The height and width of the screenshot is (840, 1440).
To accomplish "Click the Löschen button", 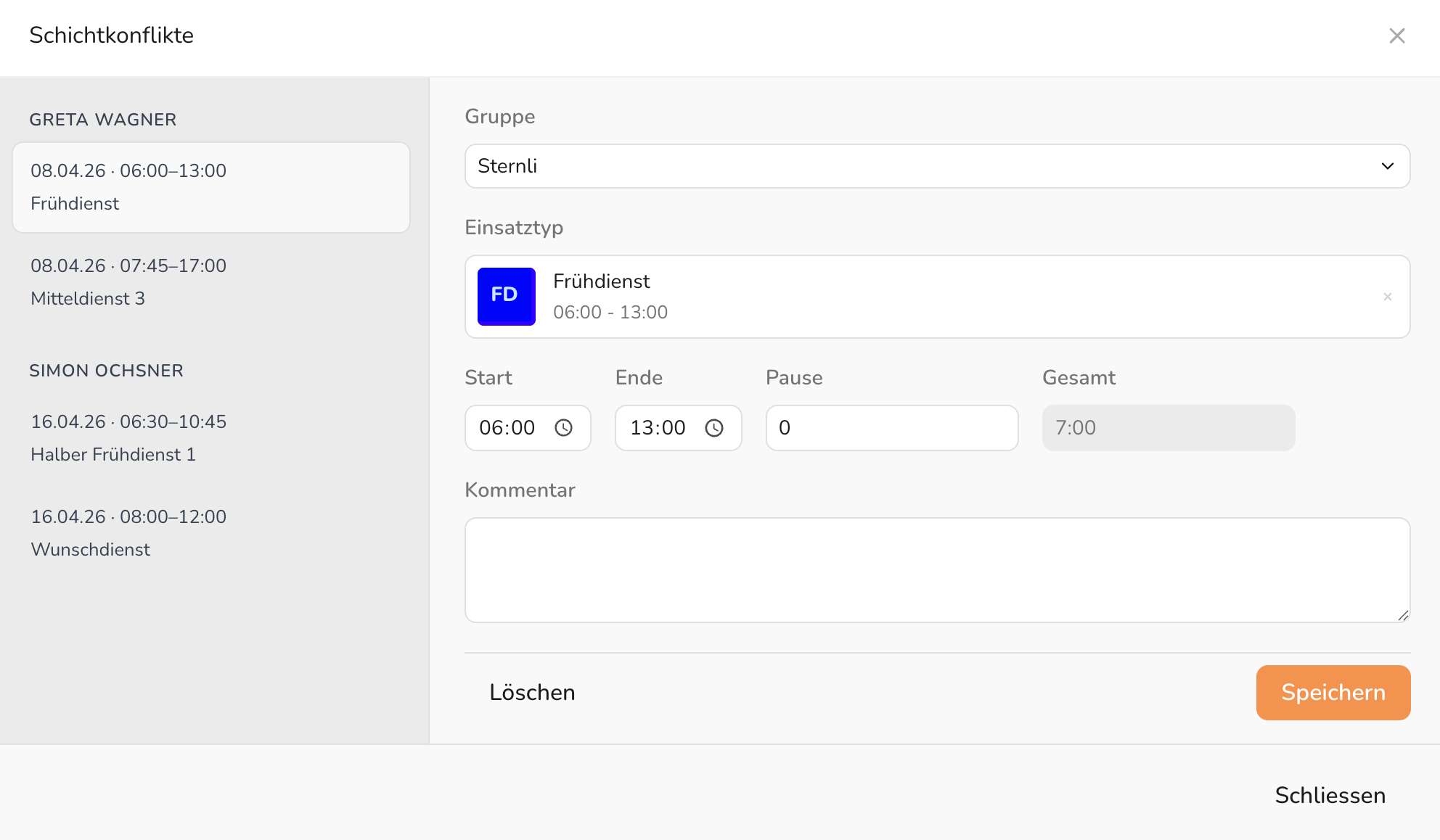I will pyautogui.click(x=532, y=692).
